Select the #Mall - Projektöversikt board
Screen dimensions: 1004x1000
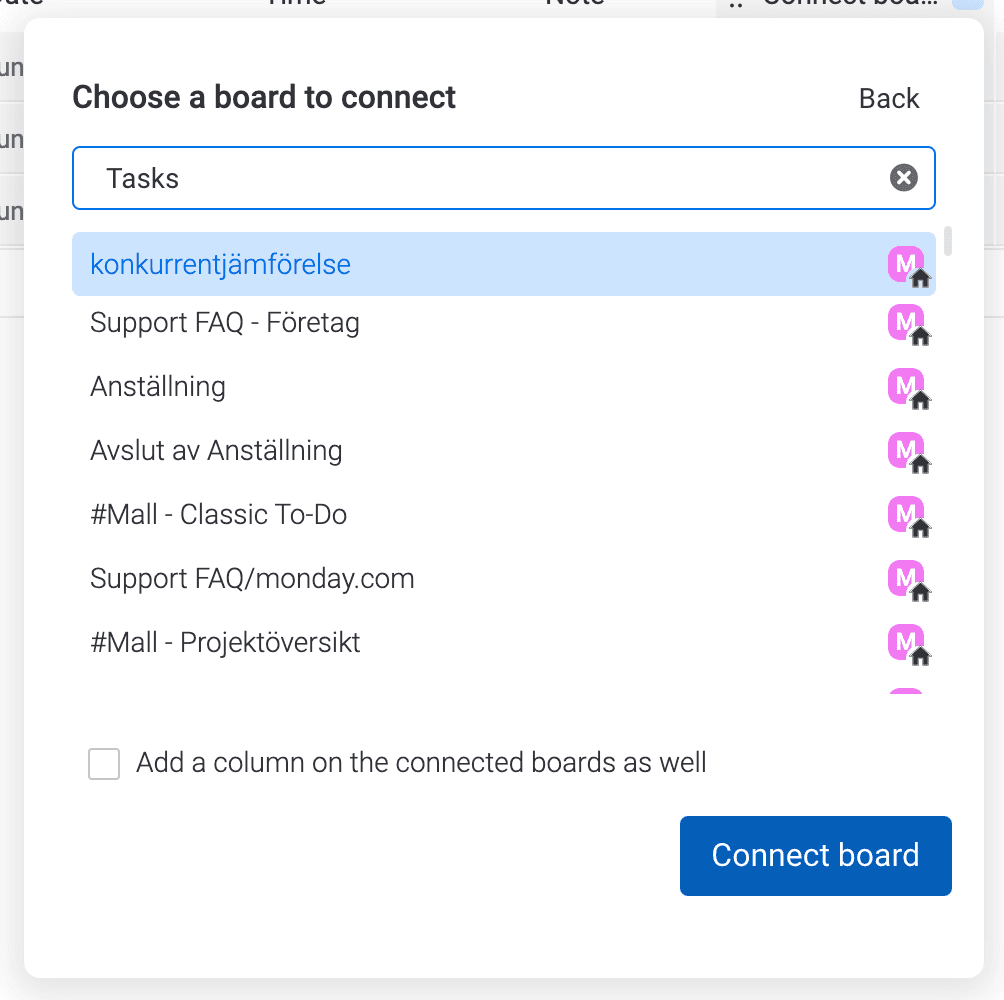(504, 643)
